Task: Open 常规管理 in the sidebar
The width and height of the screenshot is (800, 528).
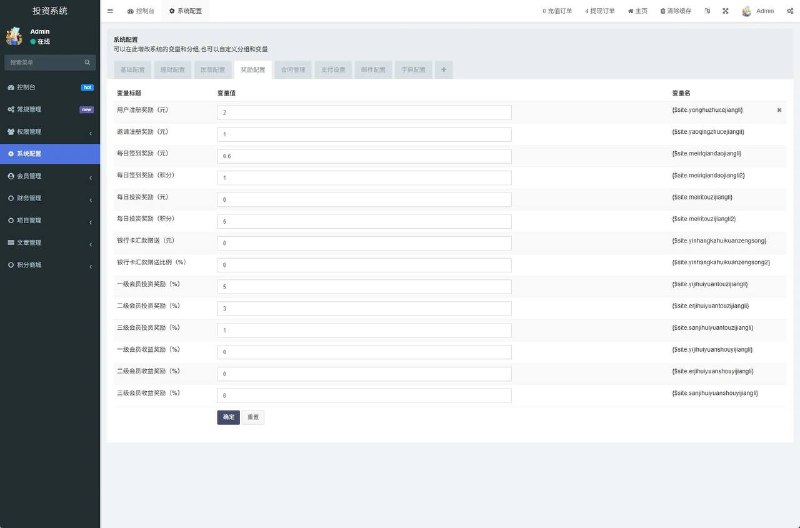Action: tap(50, 109)
